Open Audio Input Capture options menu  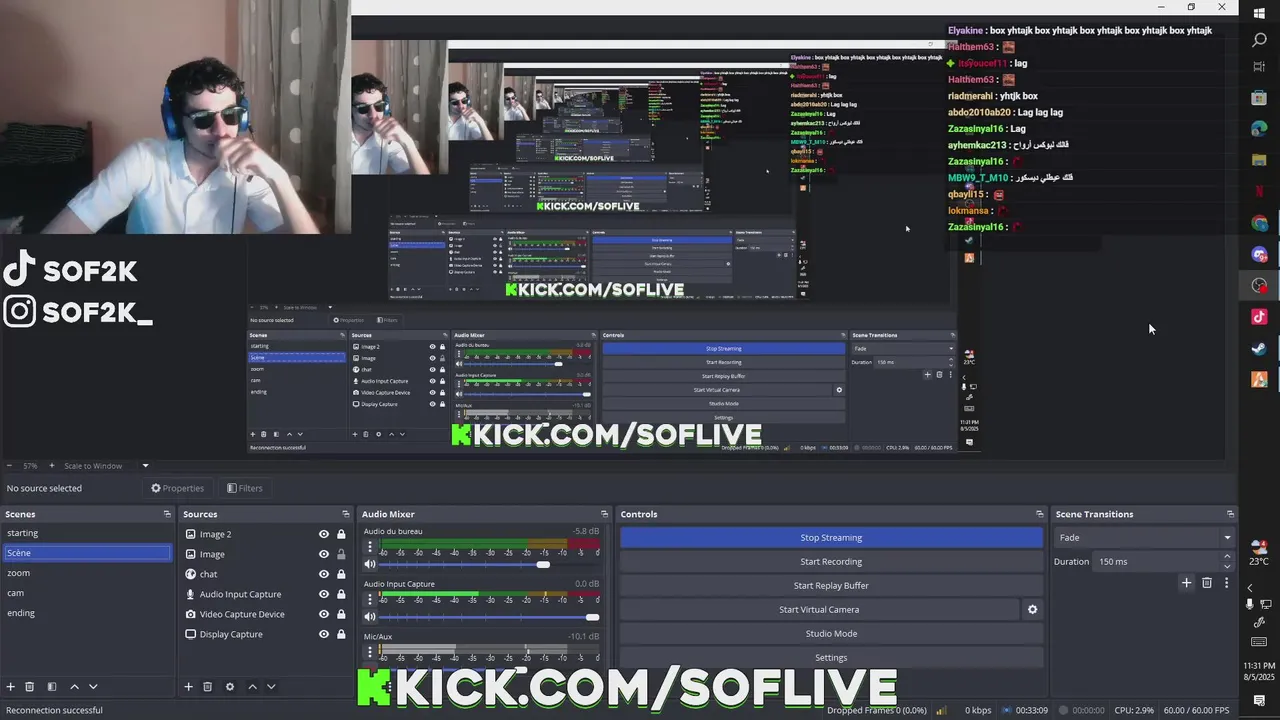(370, 600)
